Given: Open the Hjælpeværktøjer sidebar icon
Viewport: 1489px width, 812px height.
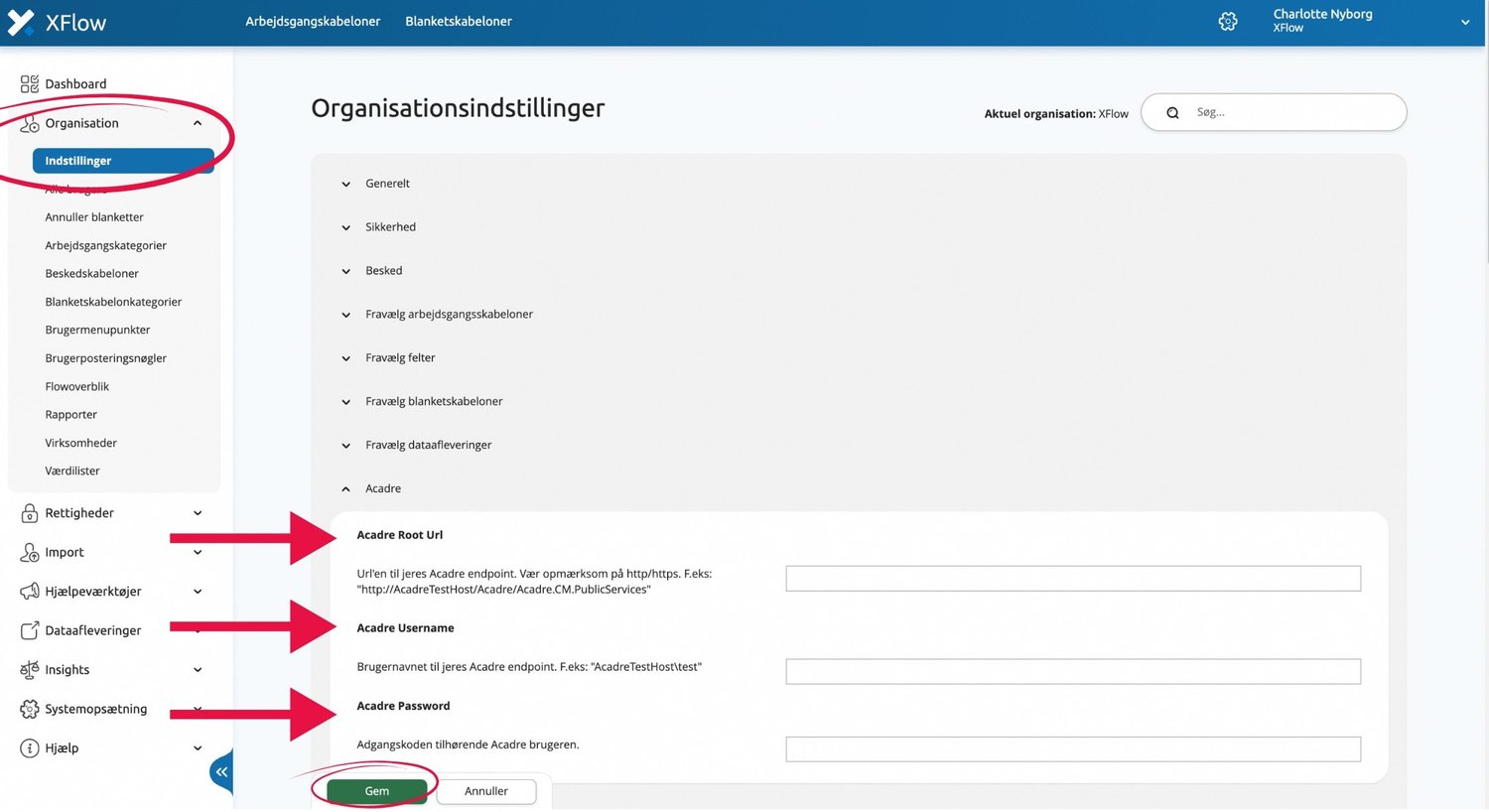Looking at the screenshot, I should [29, 591].
